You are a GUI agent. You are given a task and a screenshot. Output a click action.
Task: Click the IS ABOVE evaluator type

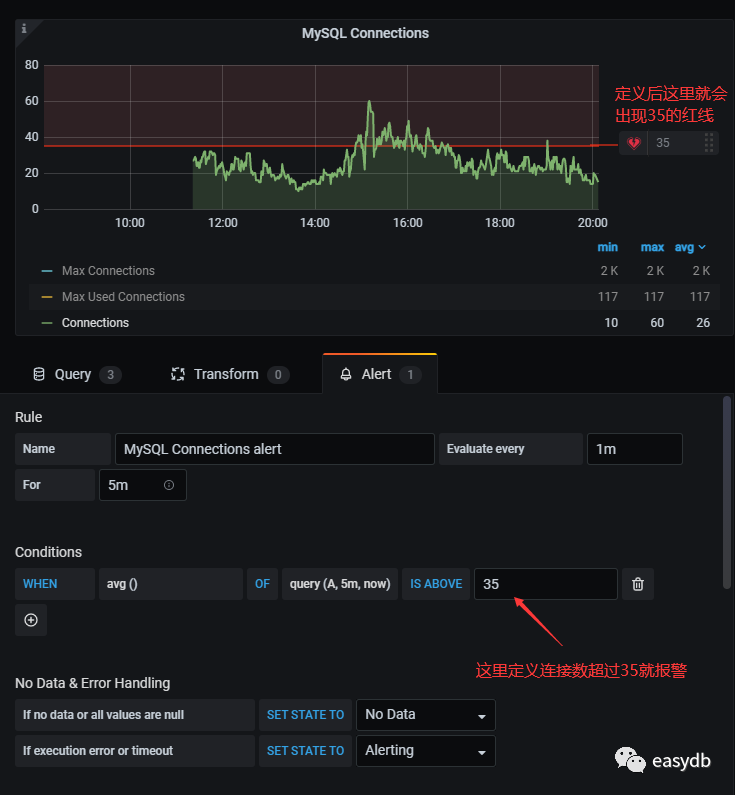(436, 584)
